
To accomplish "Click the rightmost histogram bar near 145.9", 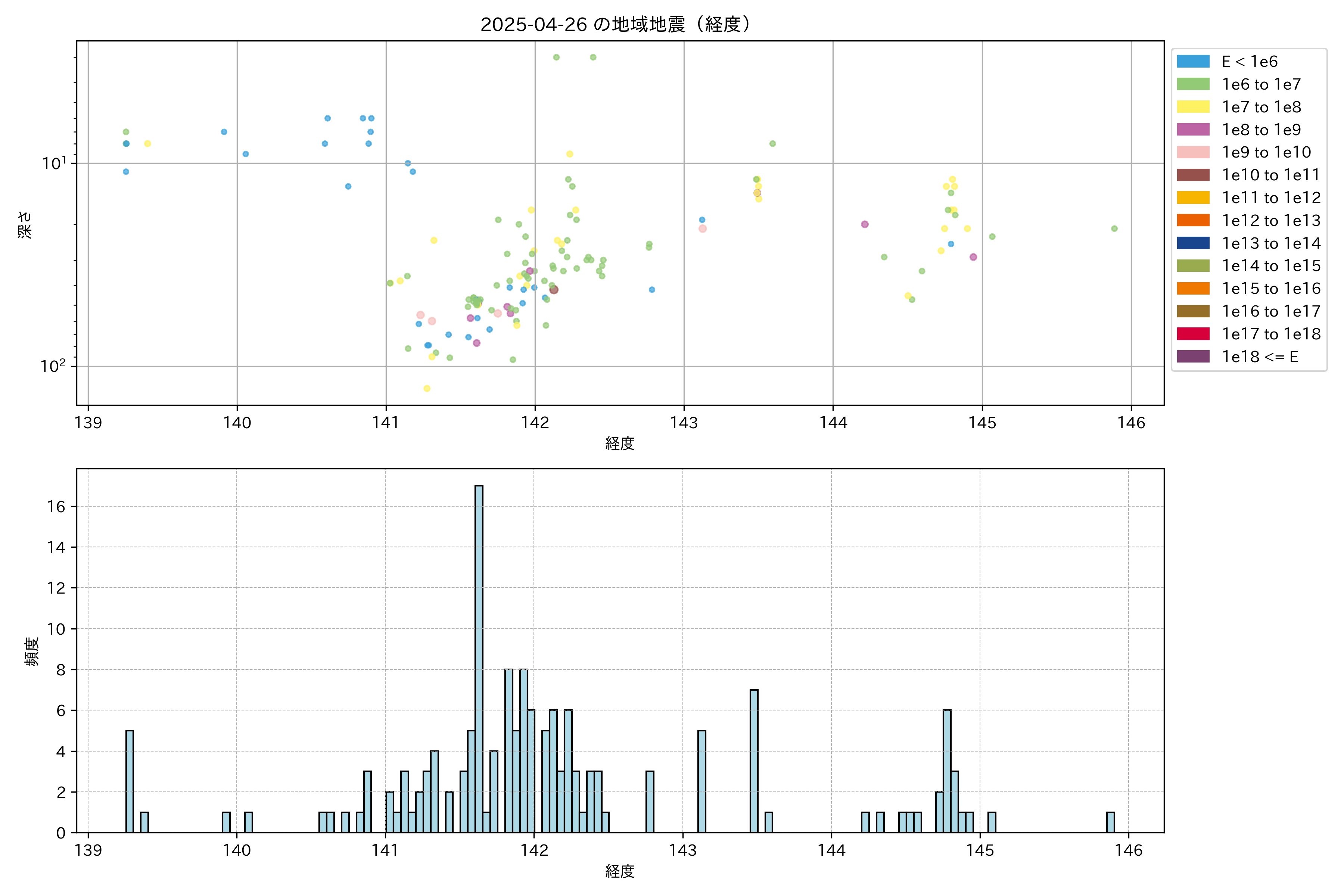I will (x=1110, y=822).
